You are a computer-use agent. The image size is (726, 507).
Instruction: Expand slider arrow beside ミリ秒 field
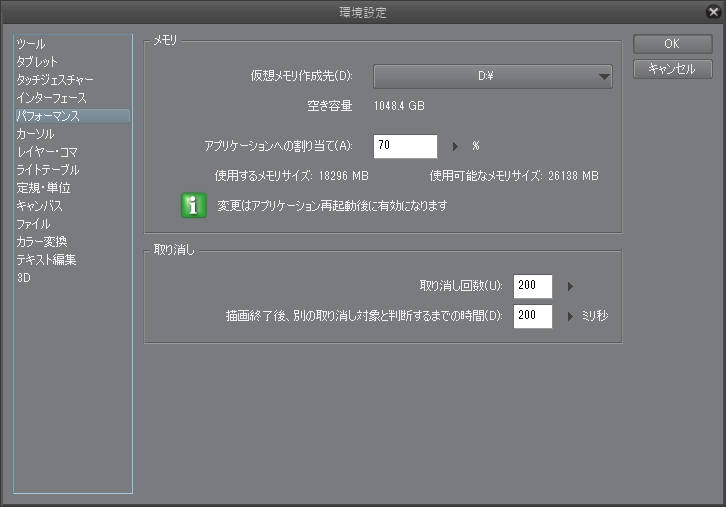pyautogui.click(x=570, y=316)
